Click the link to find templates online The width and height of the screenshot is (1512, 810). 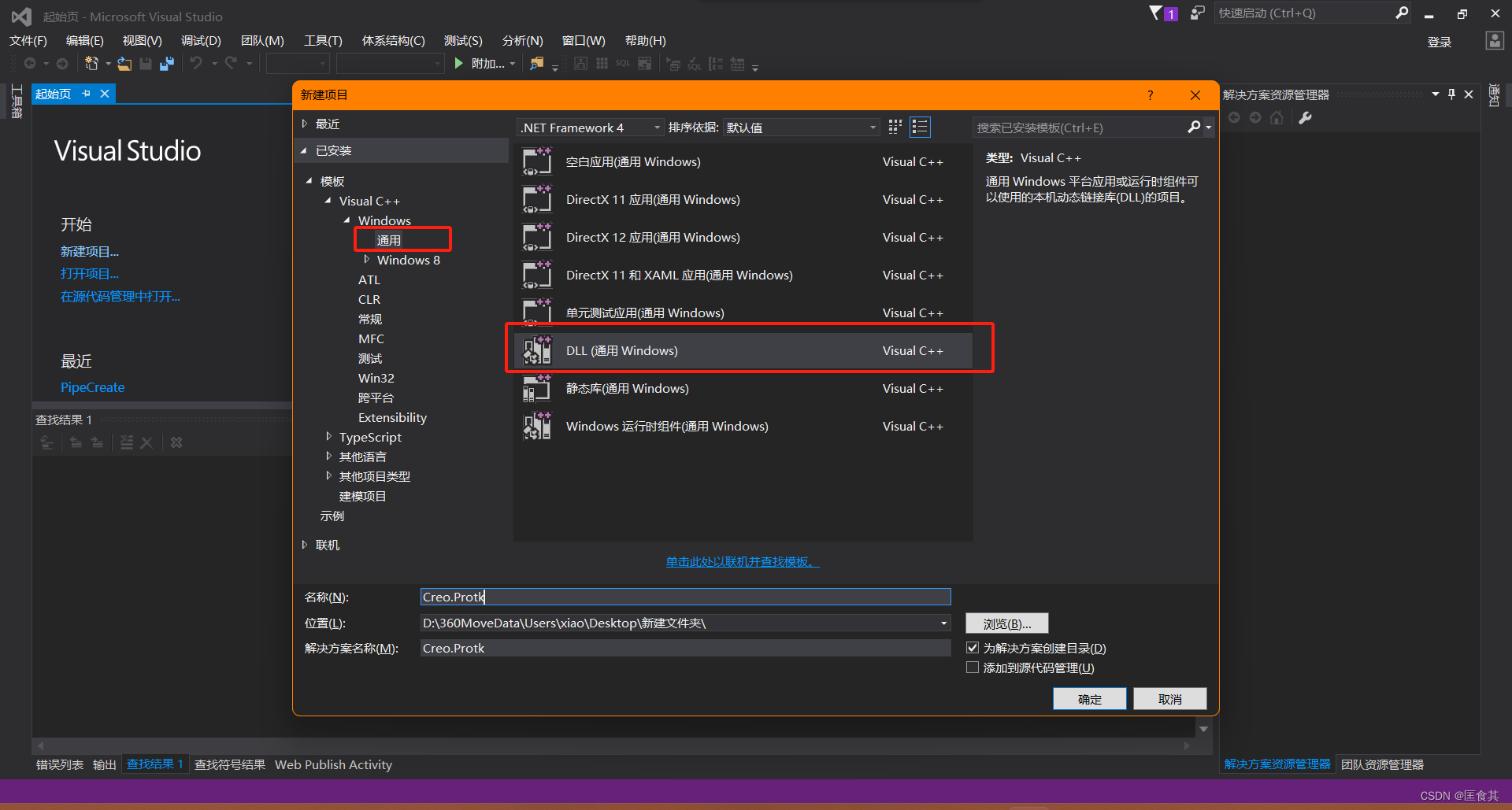coord(742,561)
